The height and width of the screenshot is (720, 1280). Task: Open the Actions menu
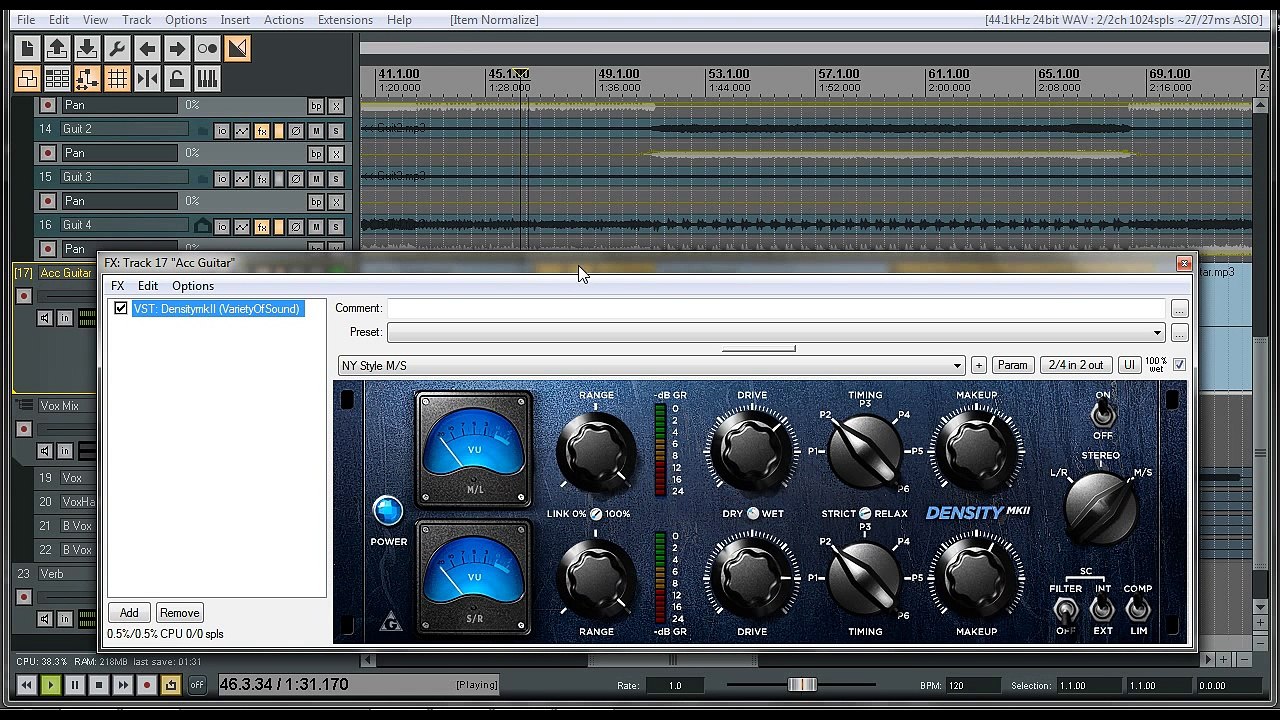coord(284,20)
